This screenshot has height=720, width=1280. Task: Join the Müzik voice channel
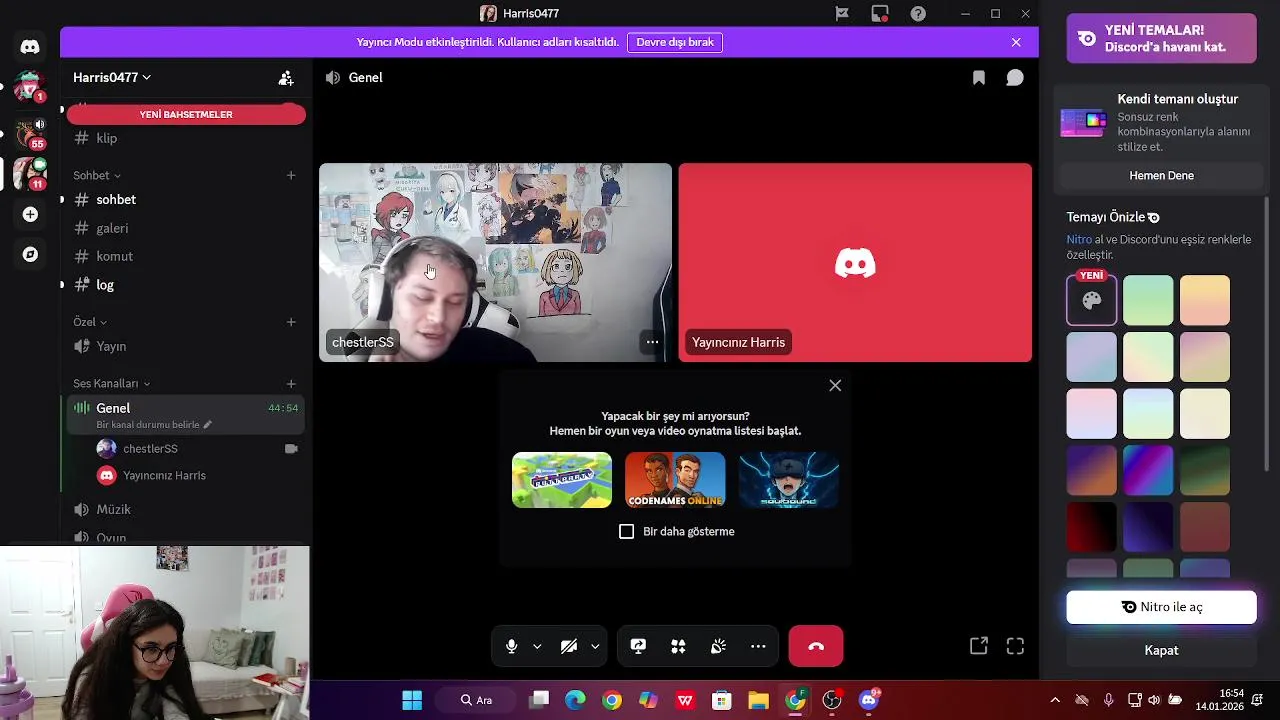tap(186, 509)
